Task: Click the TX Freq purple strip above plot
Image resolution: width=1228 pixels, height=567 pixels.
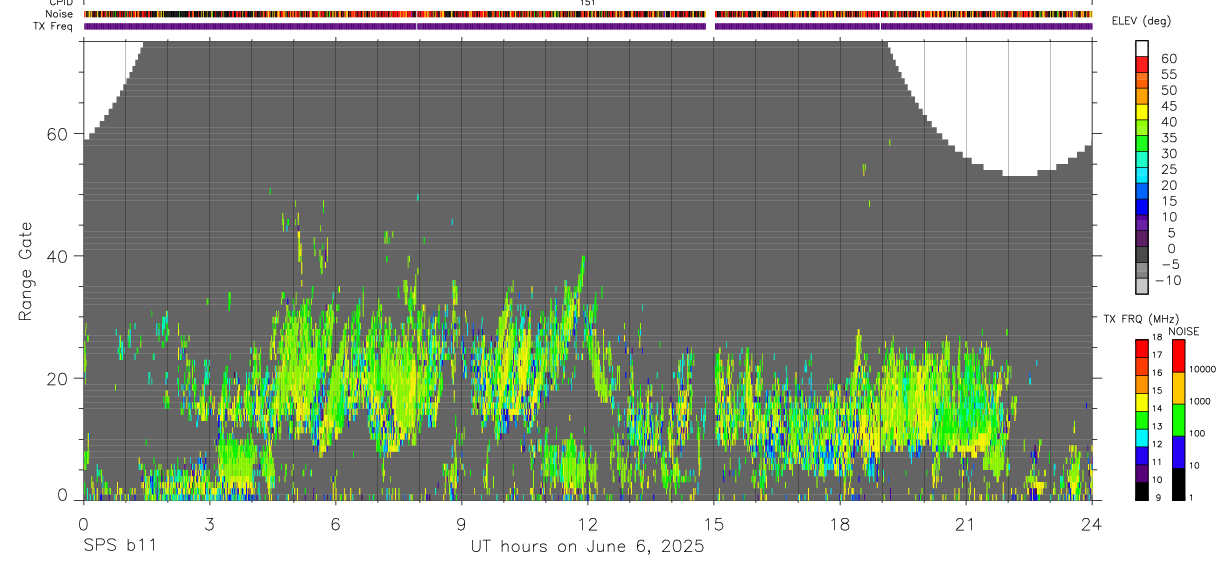Action: pyautogui.click(x=588, y=26)
